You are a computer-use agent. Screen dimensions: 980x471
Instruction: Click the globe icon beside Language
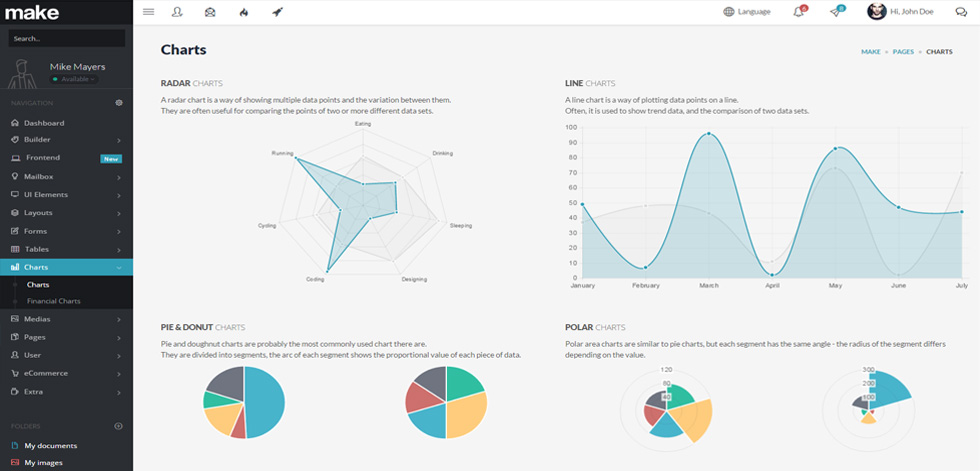pos(729,11)
